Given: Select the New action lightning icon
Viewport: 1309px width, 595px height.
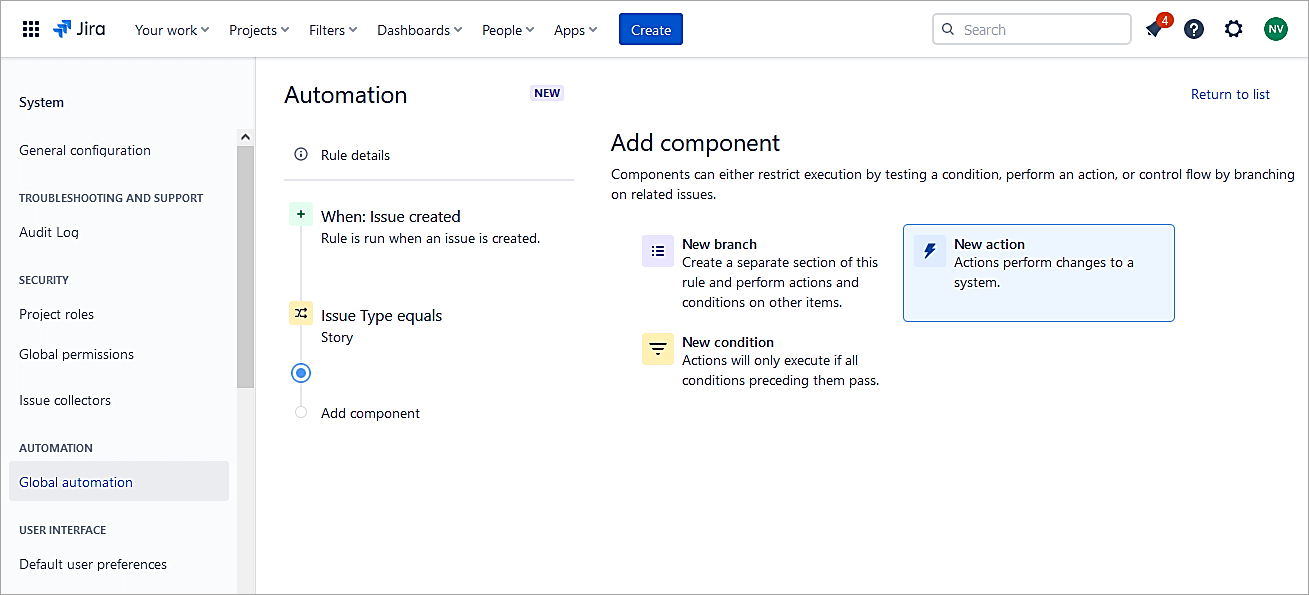Looking at the screenshot, I should [x=930, y=252].
